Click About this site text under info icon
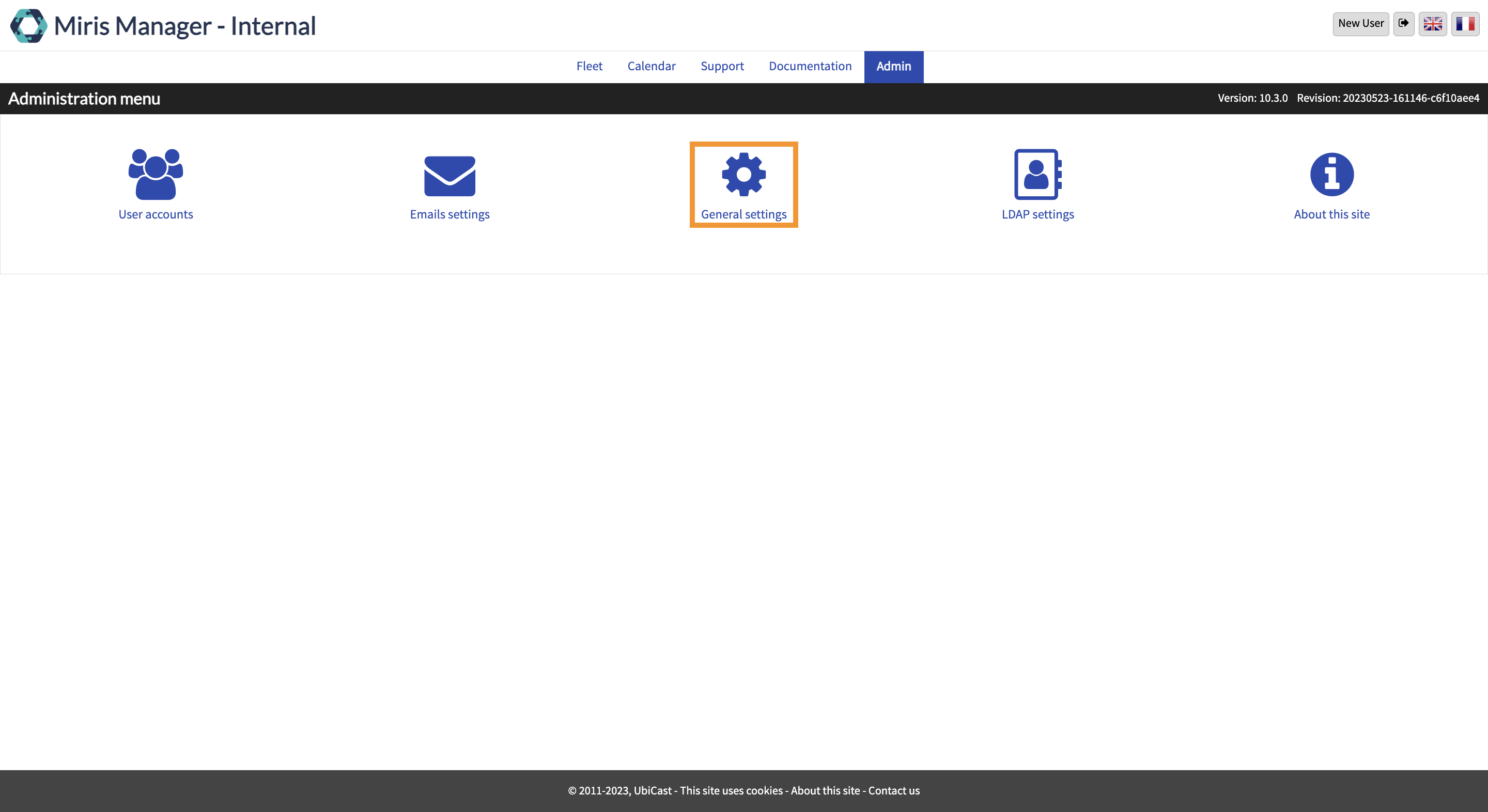 point(1331,214)
